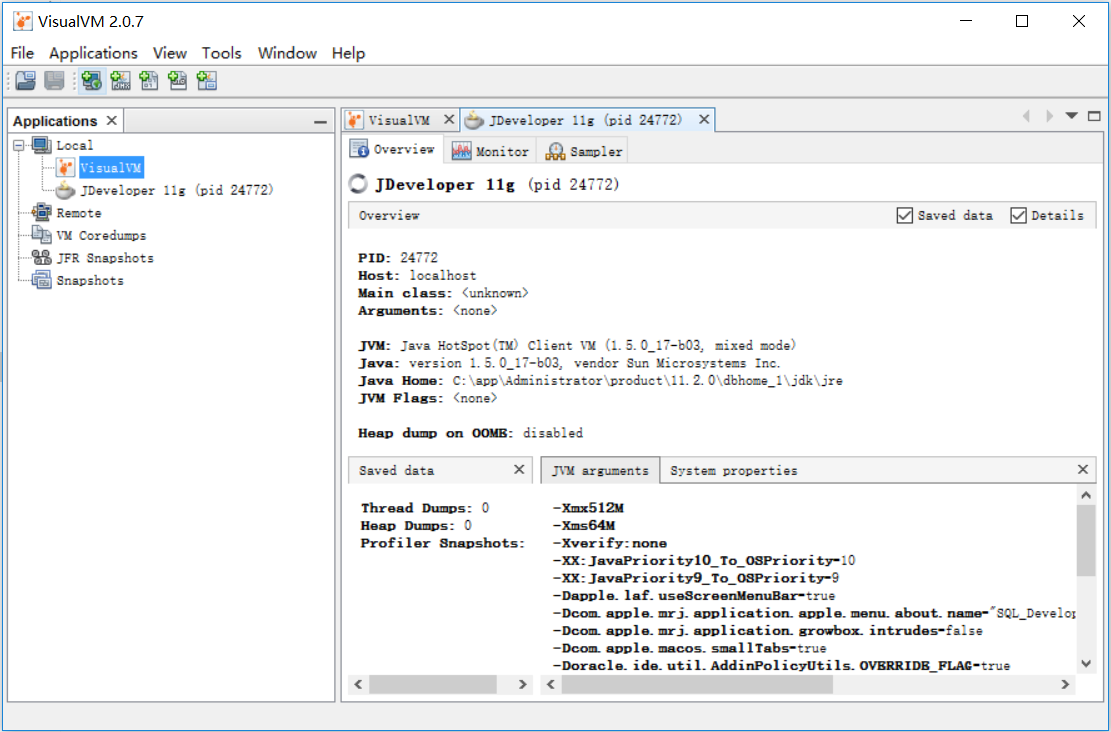Click the last Add Application Snapshot toolbar icon
1111x732 pixels.
click(206, 81)
